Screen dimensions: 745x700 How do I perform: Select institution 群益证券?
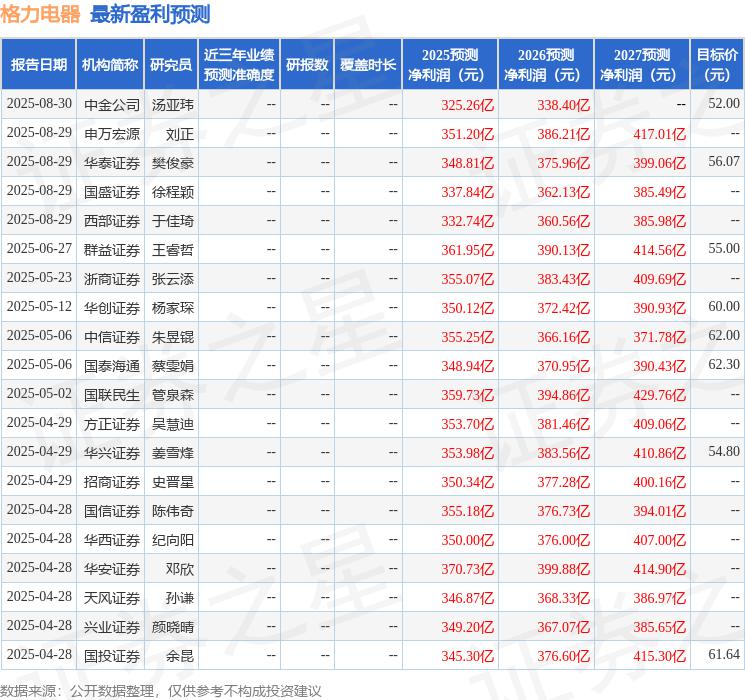pos(112,250)
